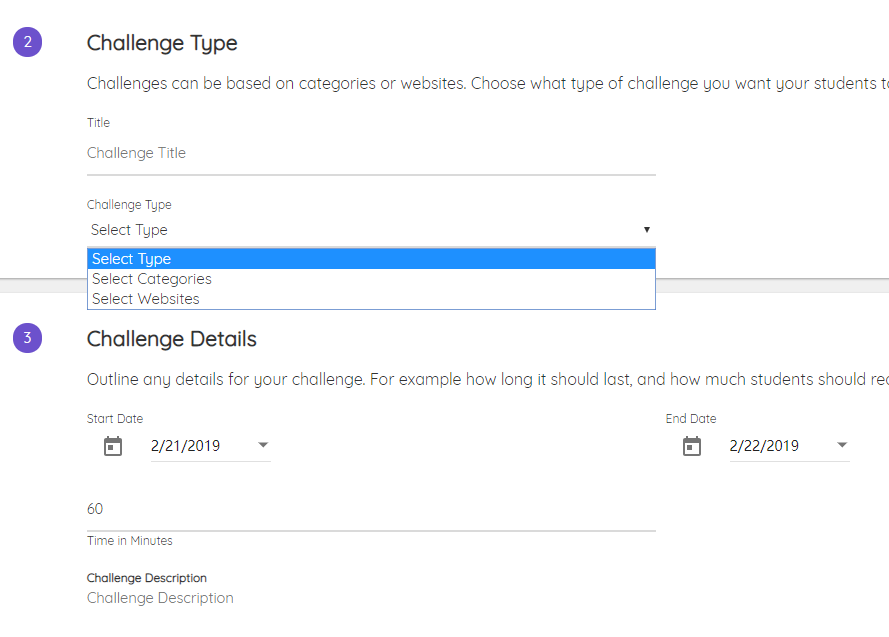Expand the Start Date dropdown arrow
The height and width of the screenshot is (637, 889).
pyautogui.click(x=263, y=445)
